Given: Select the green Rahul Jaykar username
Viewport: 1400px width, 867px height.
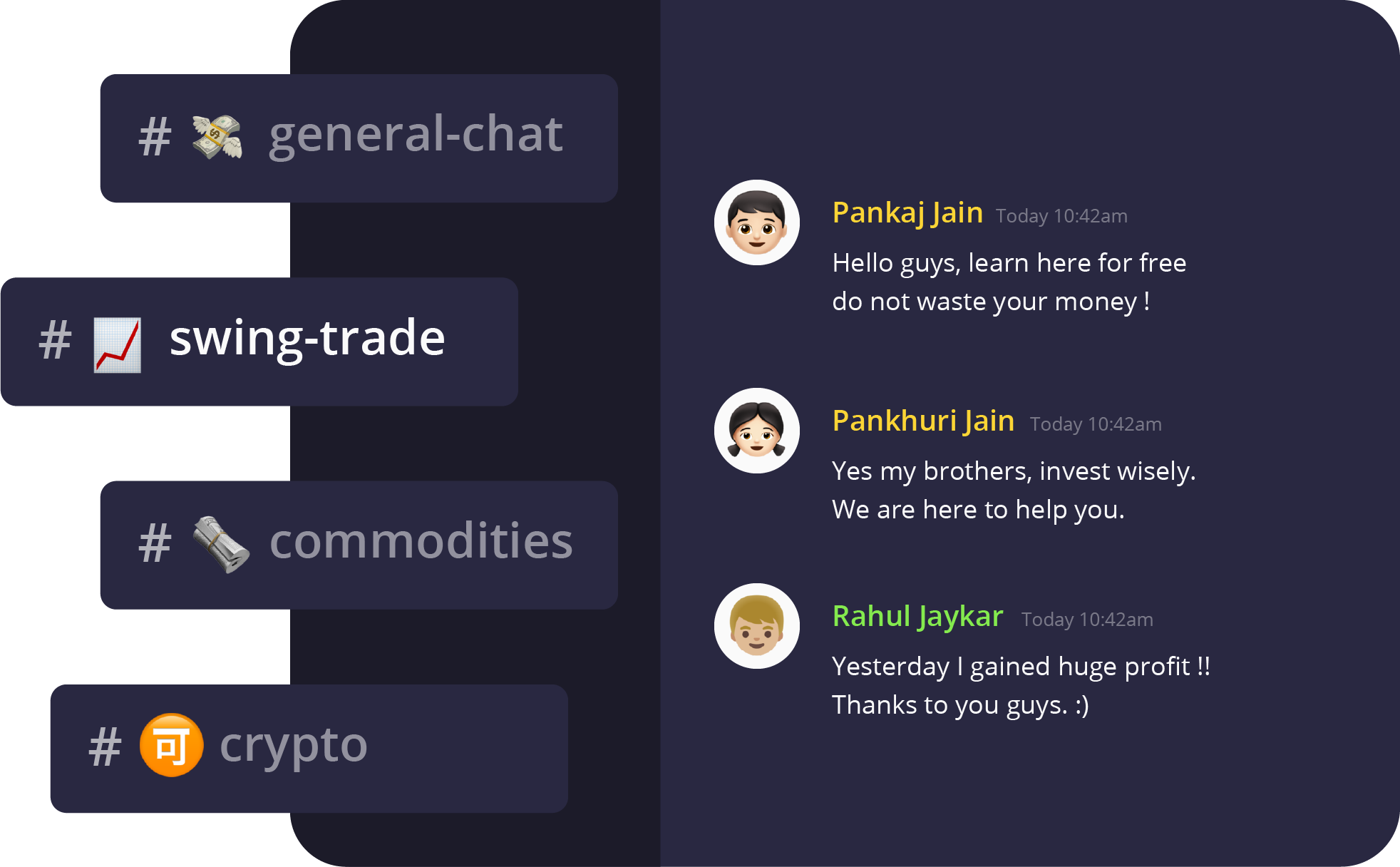Looking at the screenshot, I should pyautogui.click(x=917, y=617).
